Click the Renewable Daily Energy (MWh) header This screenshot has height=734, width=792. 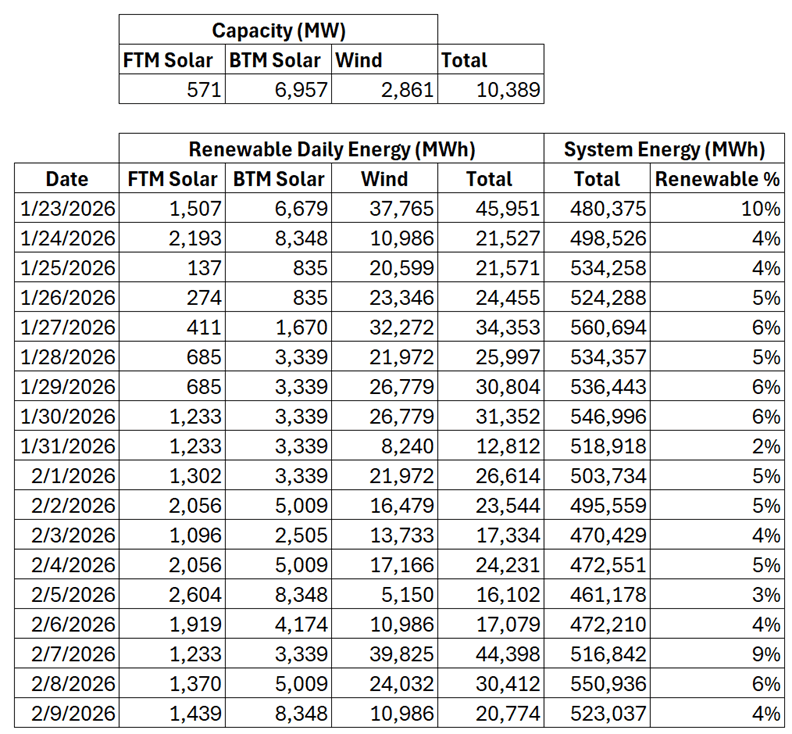pos(331,149)
